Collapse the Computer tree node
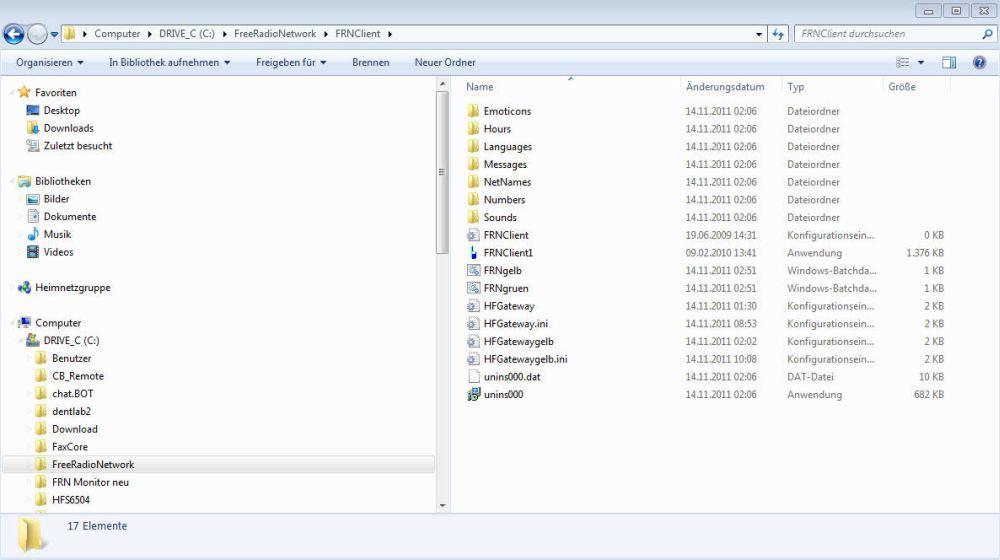 (11, 323)
